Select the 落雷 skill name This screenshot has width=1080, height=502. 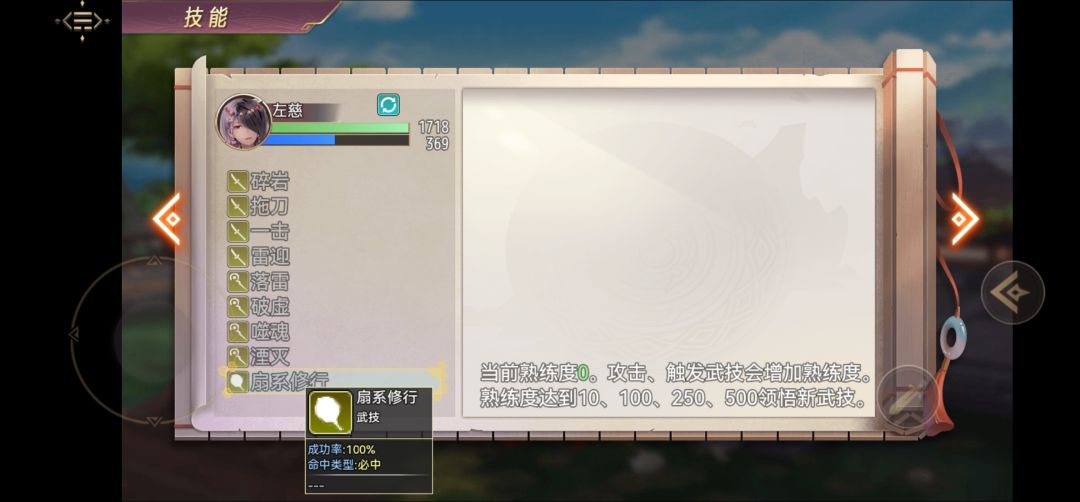coord(269,282)
